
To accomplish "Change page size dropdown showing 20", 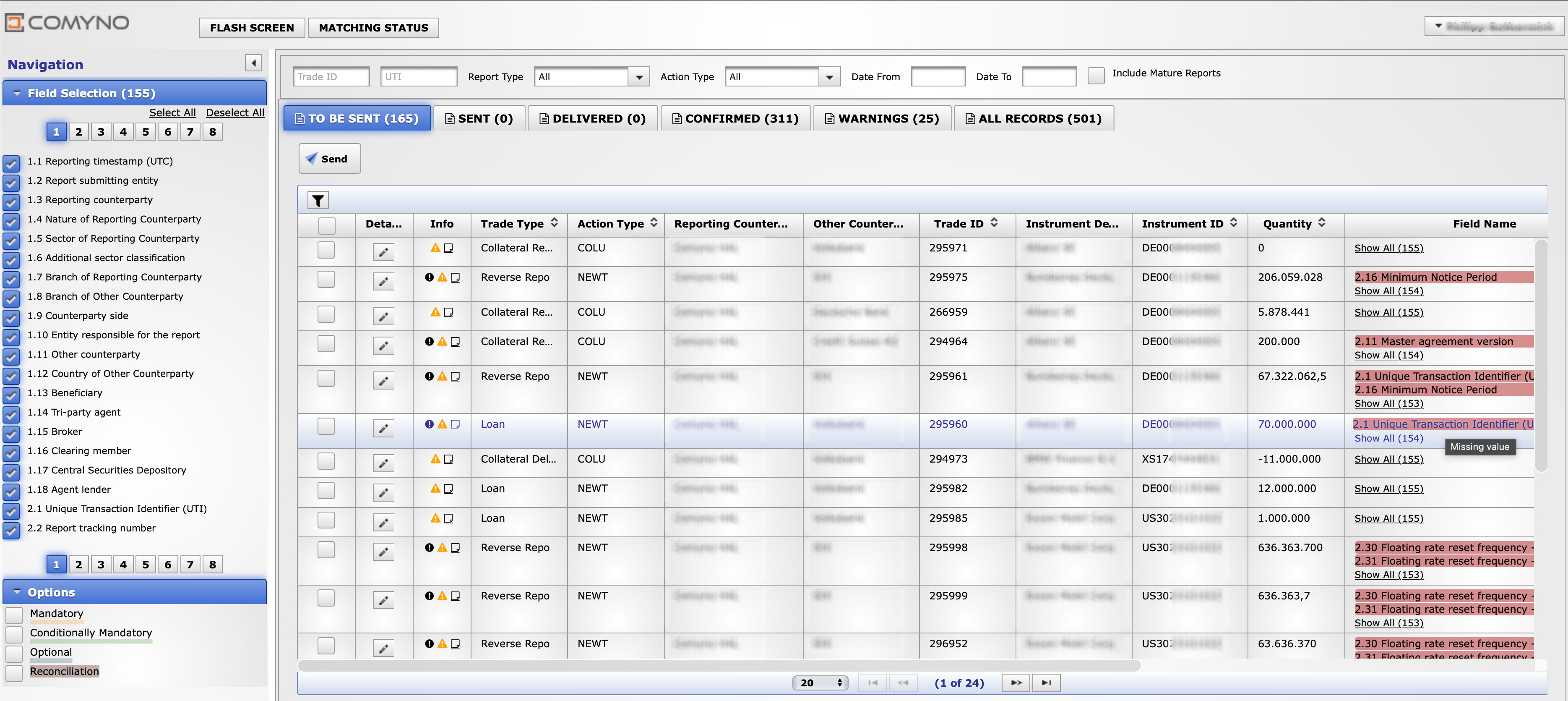I will point(820,683).
